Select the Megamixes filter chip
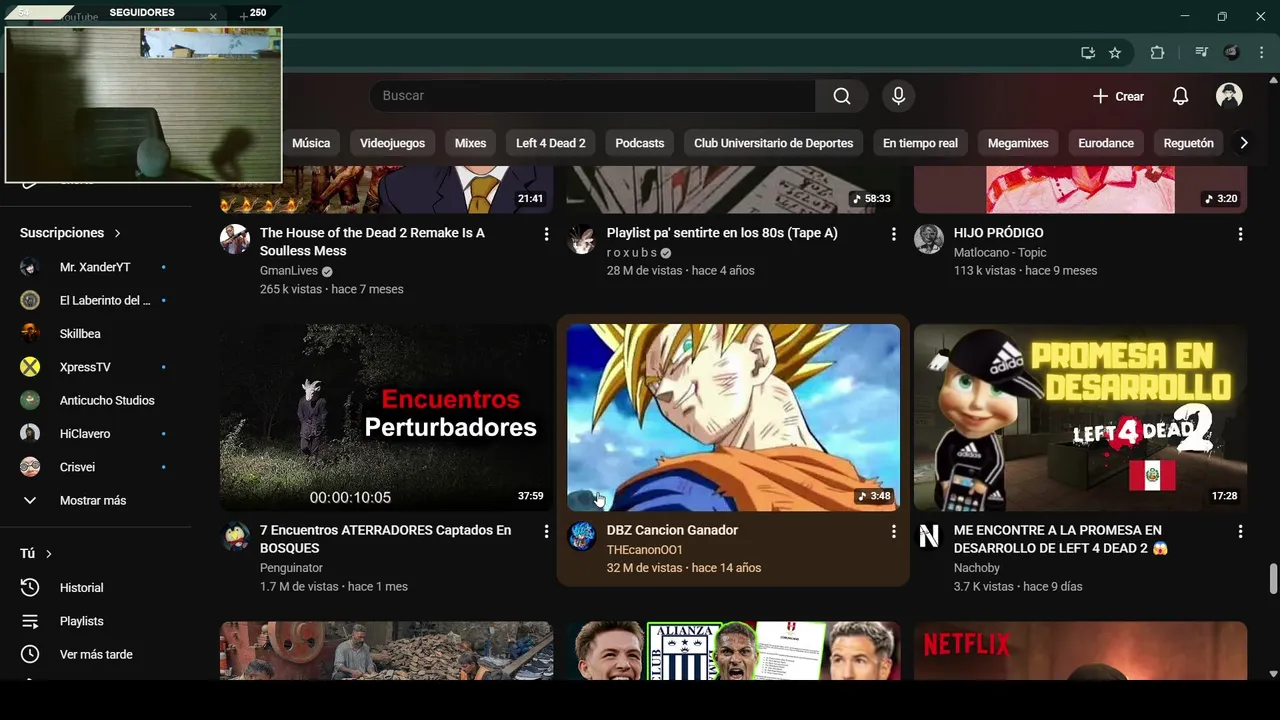The width and height of the screenshot is (1280, 720). point(1018,143)
